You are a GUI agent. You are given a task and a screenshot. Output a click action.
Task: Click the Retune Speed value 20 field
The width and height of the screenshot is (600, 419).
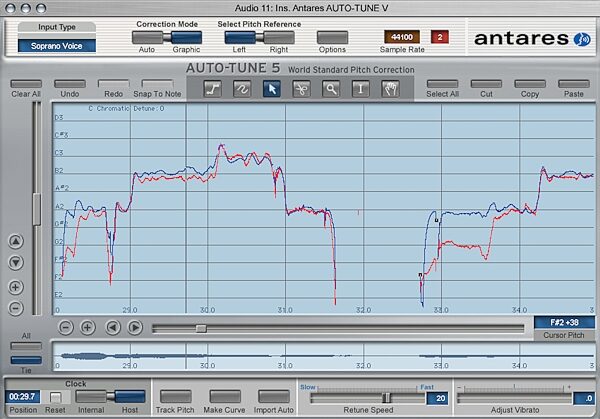pos(437,398)
